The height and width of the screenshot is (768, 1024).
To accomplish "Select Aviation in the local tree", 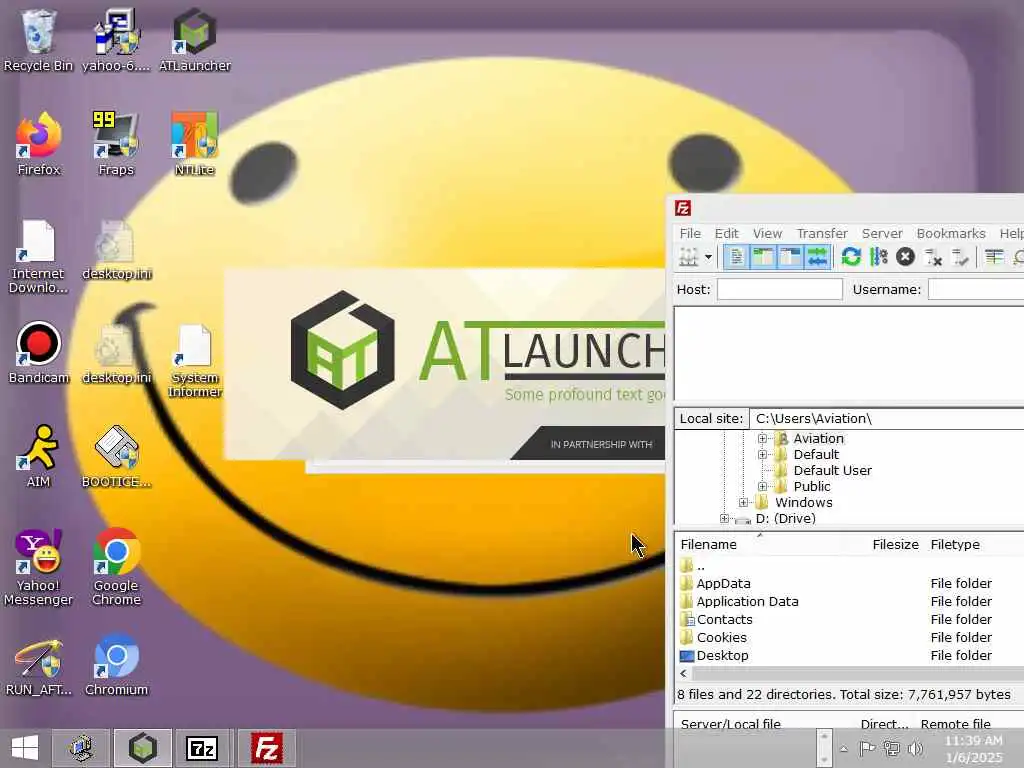I will pos(818,438).
